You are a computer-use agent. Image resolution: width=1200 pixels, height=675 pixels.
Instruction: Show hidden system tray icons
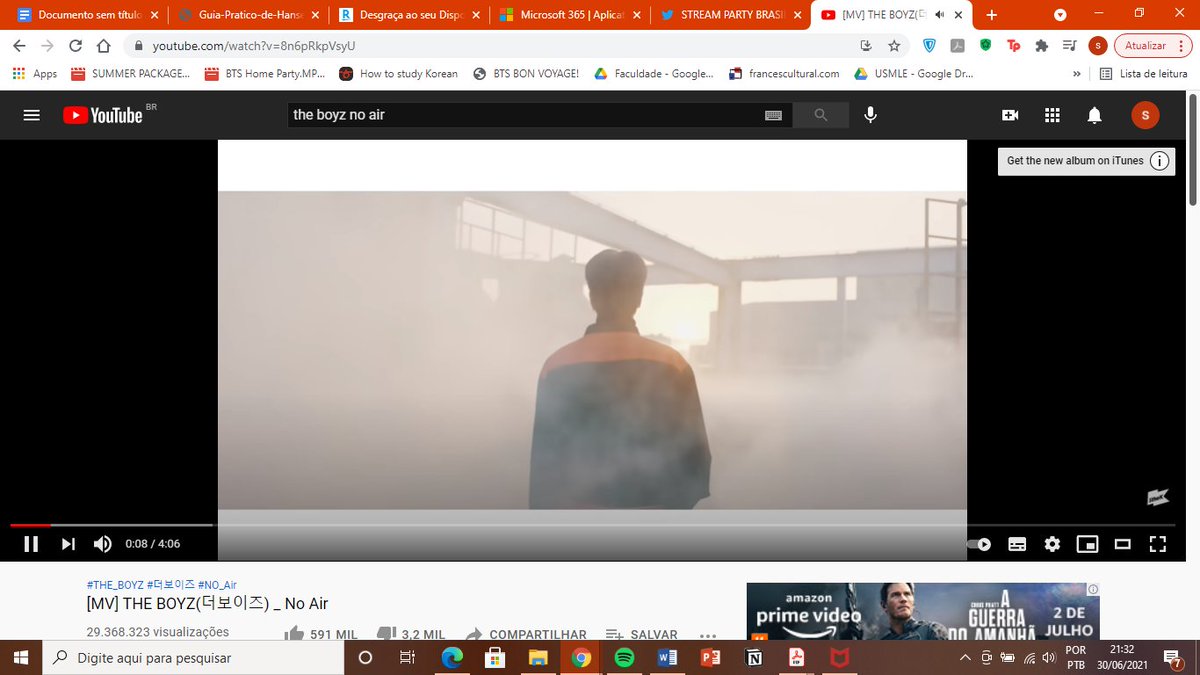(965, 658)
